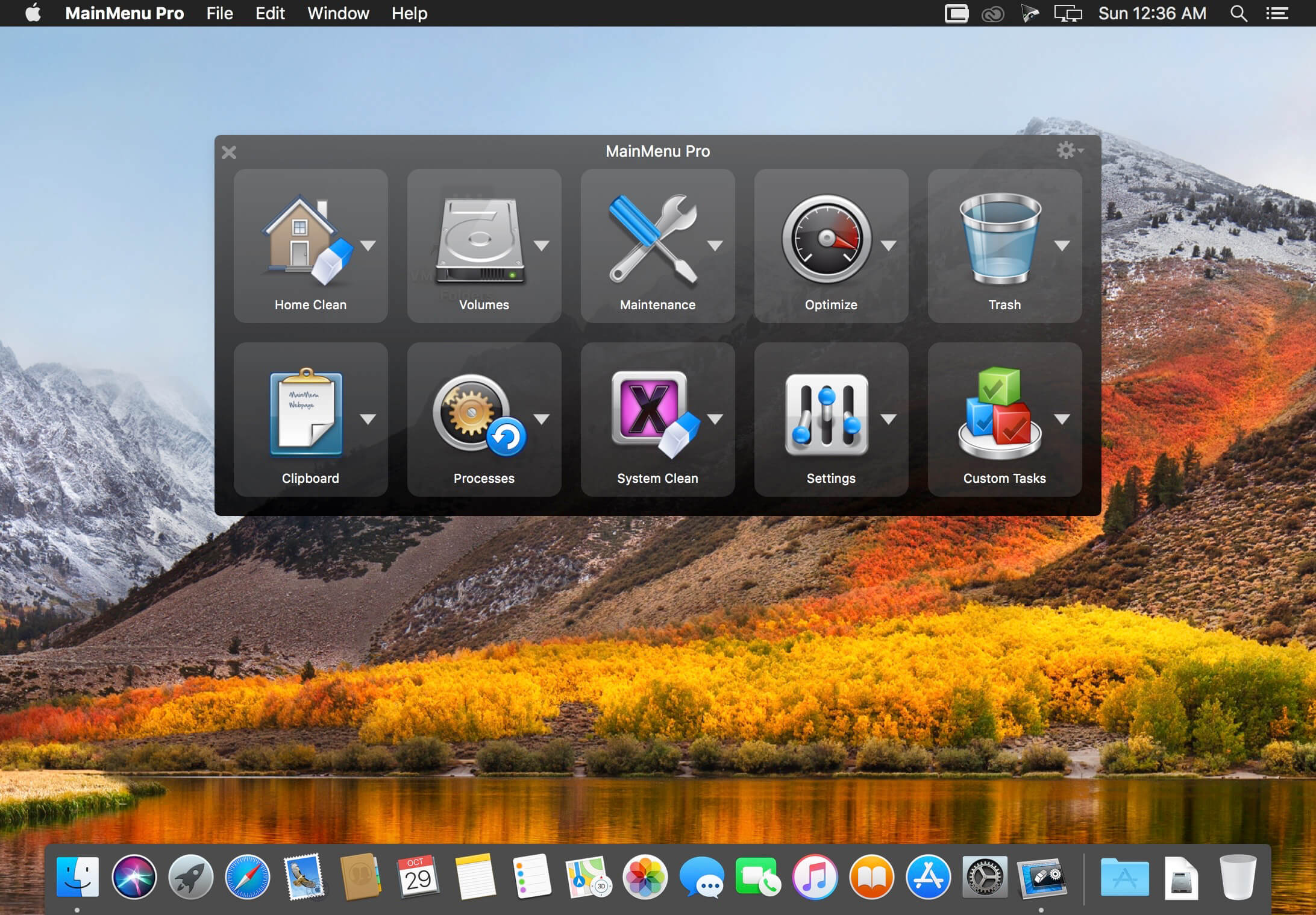This screenshot has width=1316, height=915.
Task: Open Spotlight search in the menu bar
Action: click(x=1238, y=13)
